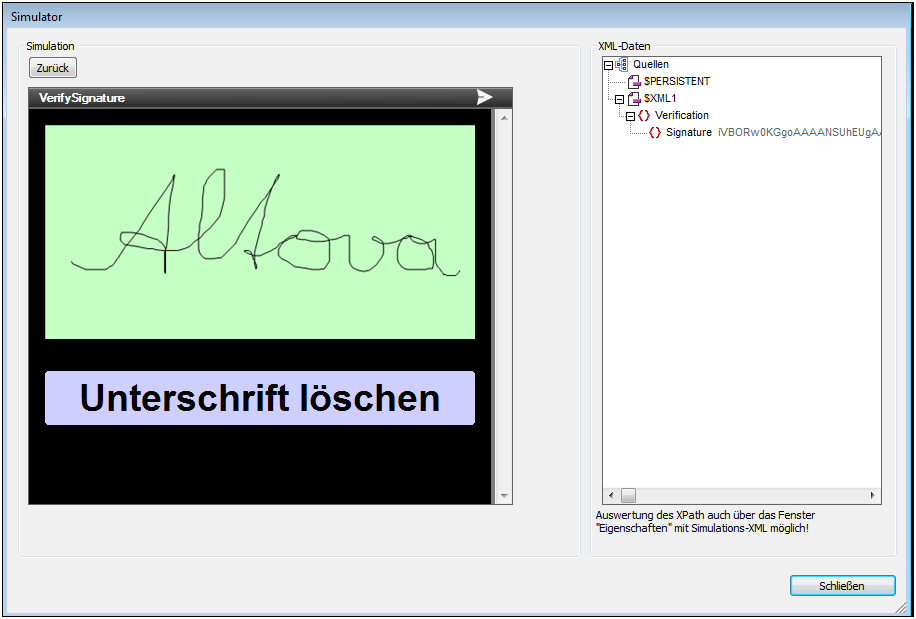Collapse the Quellen root node
Viewport: 916px width, 619px height.
(608, 65)
